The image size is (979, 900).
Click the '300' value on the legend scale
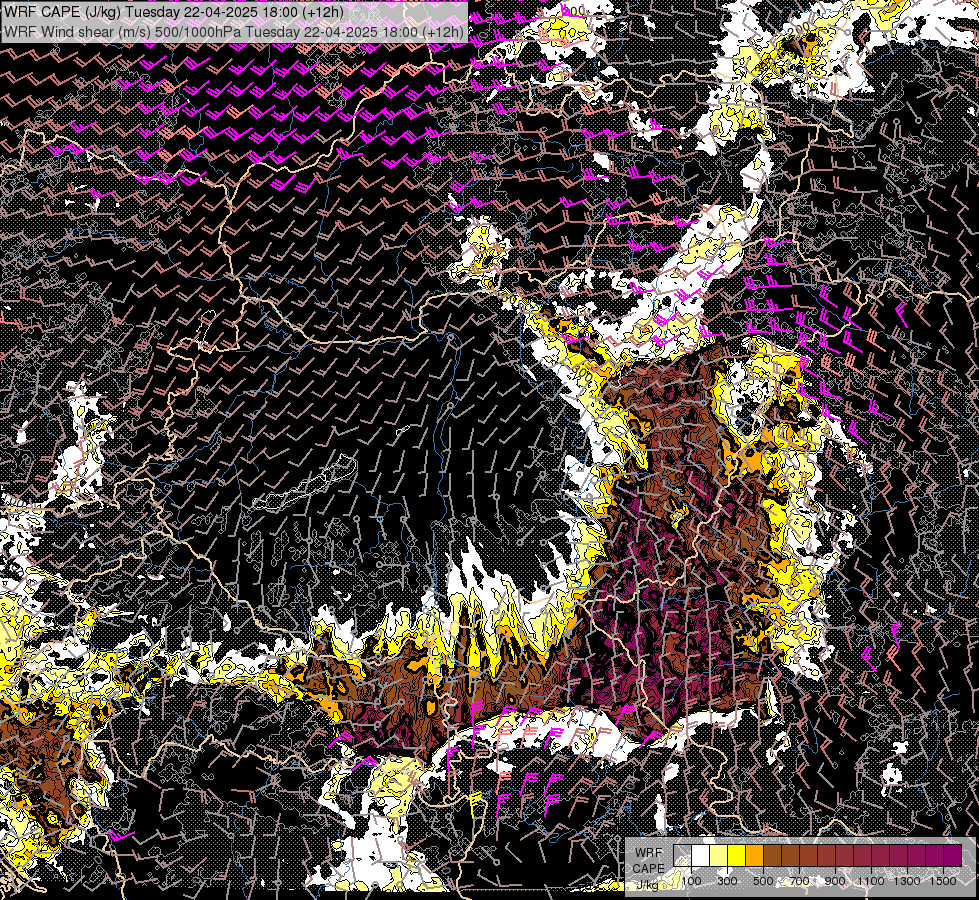click(727, 881)
